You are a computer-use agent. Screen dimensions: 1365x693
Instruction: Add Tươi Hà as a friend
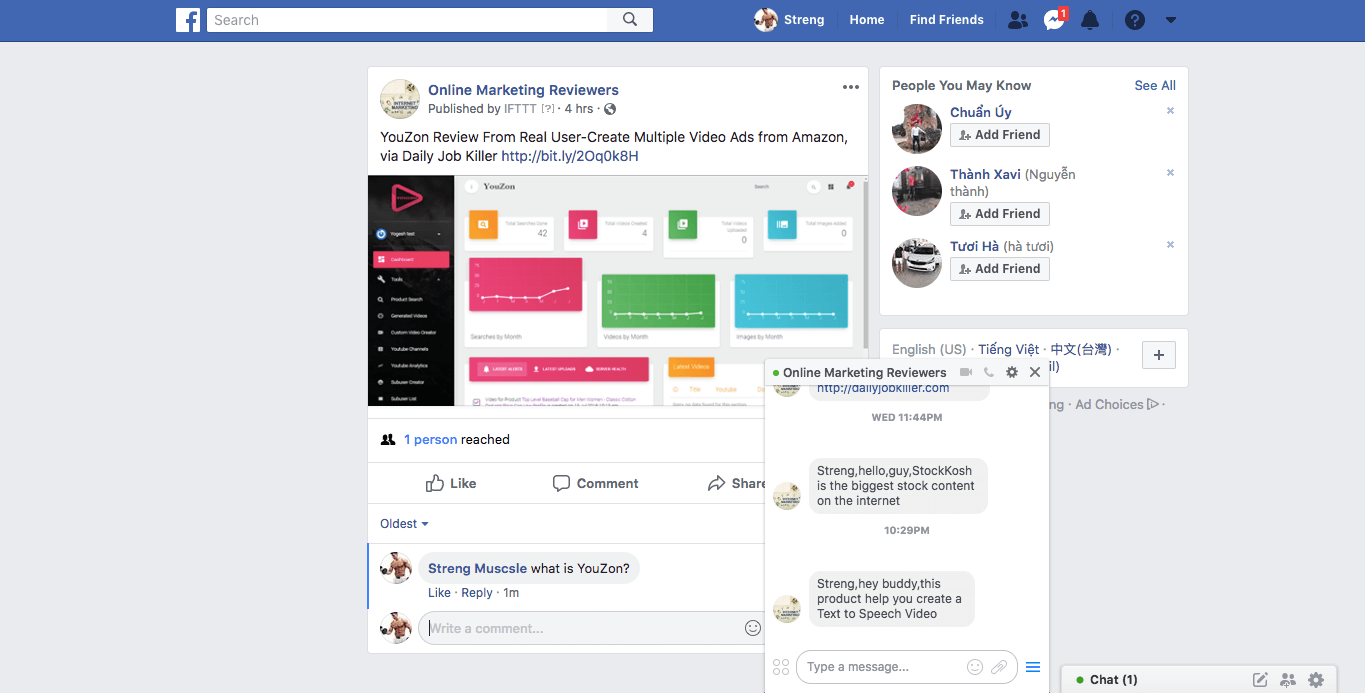[x=1000, y=269]
